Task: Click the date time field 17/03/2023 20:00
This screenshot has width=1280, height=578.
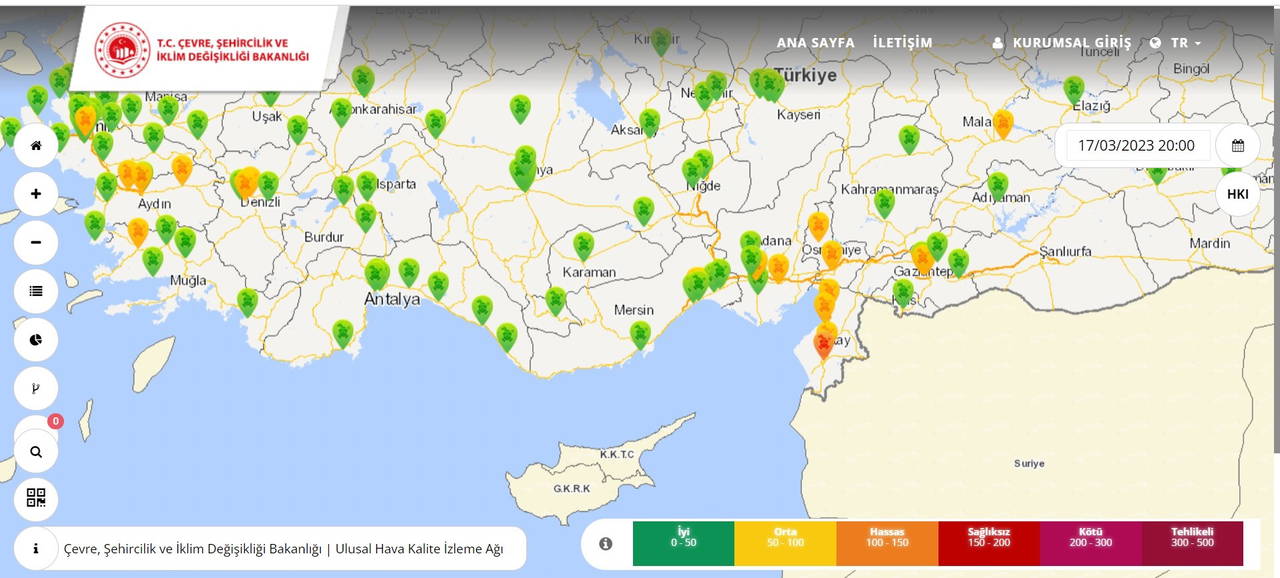Action: [1135, 146]
